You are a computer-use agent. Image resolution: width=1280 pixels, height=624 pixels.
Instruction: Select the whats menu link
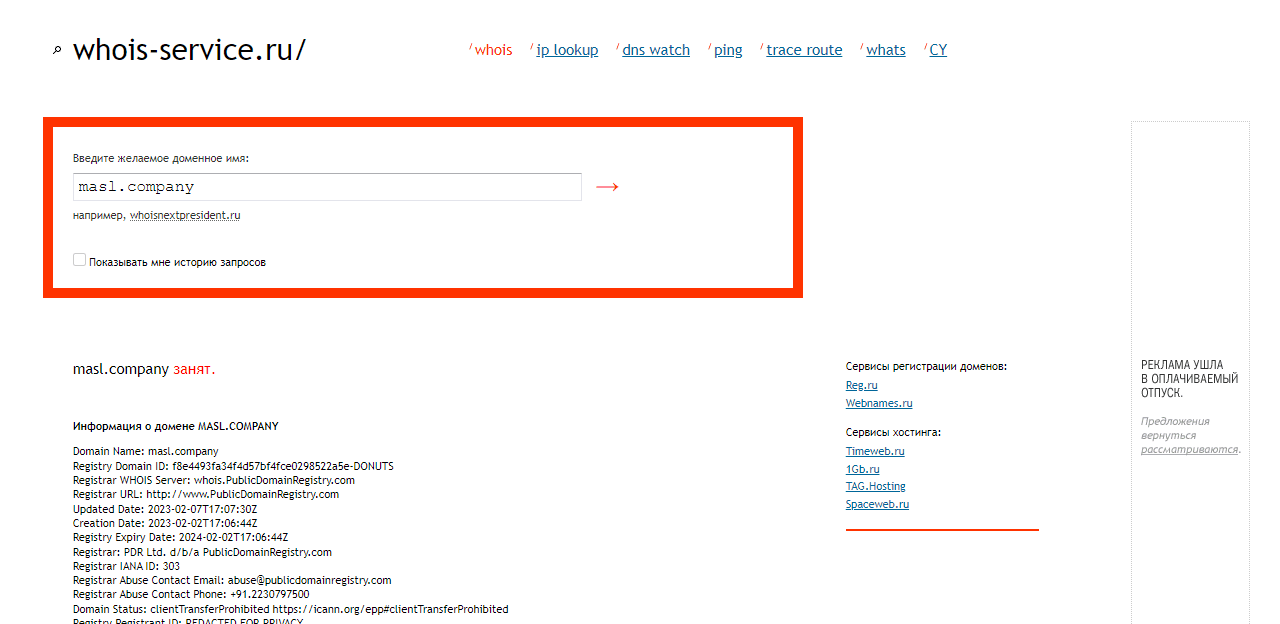(x=886, y=50)
